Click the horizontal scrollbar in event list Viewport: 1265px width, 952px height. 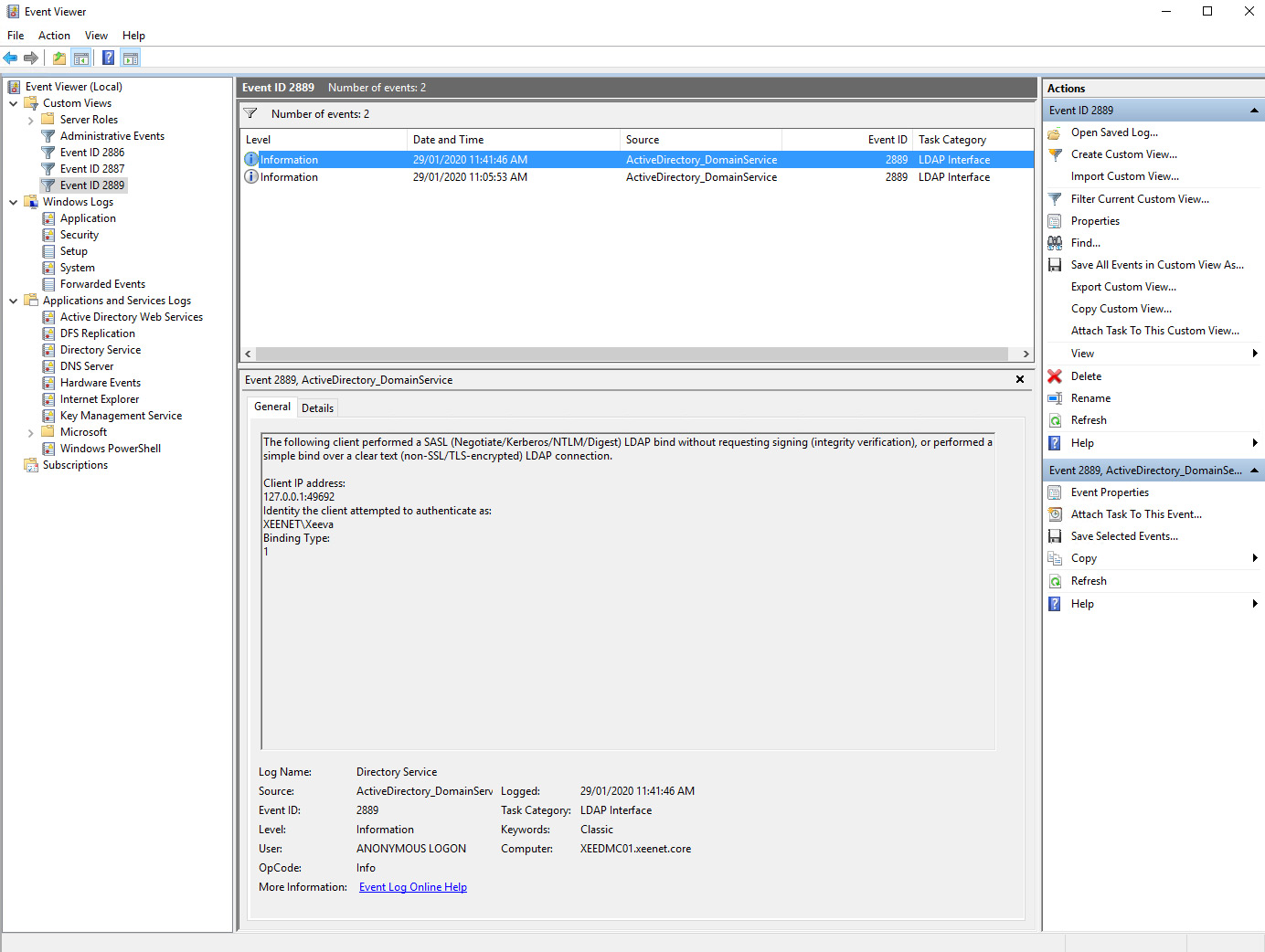632,354
